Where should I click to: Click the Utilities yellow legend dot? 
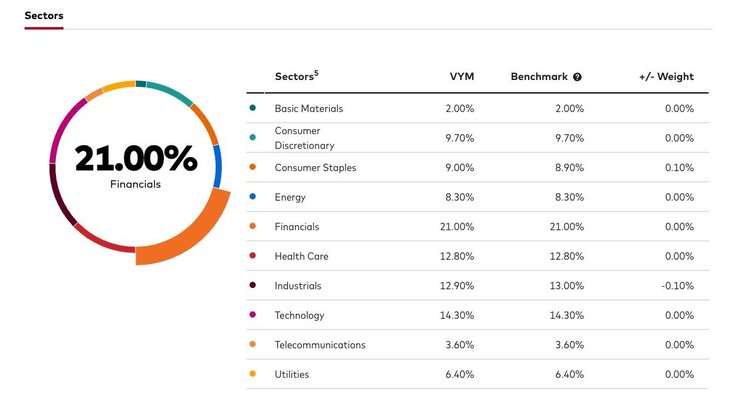252,374
